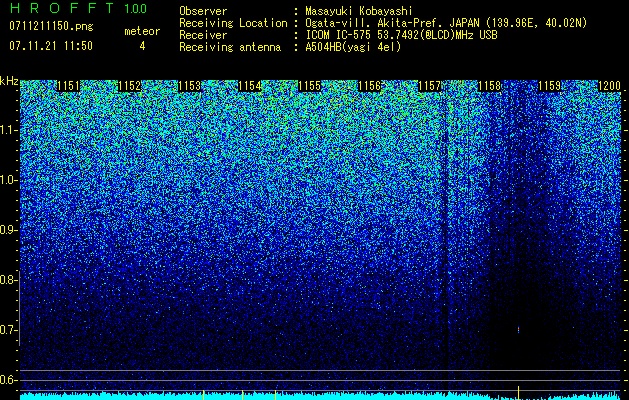The image size is (629, 400).
Task: Click the red meteor echo dot near 0.7 kHz
Action: [x=518, y=329]
